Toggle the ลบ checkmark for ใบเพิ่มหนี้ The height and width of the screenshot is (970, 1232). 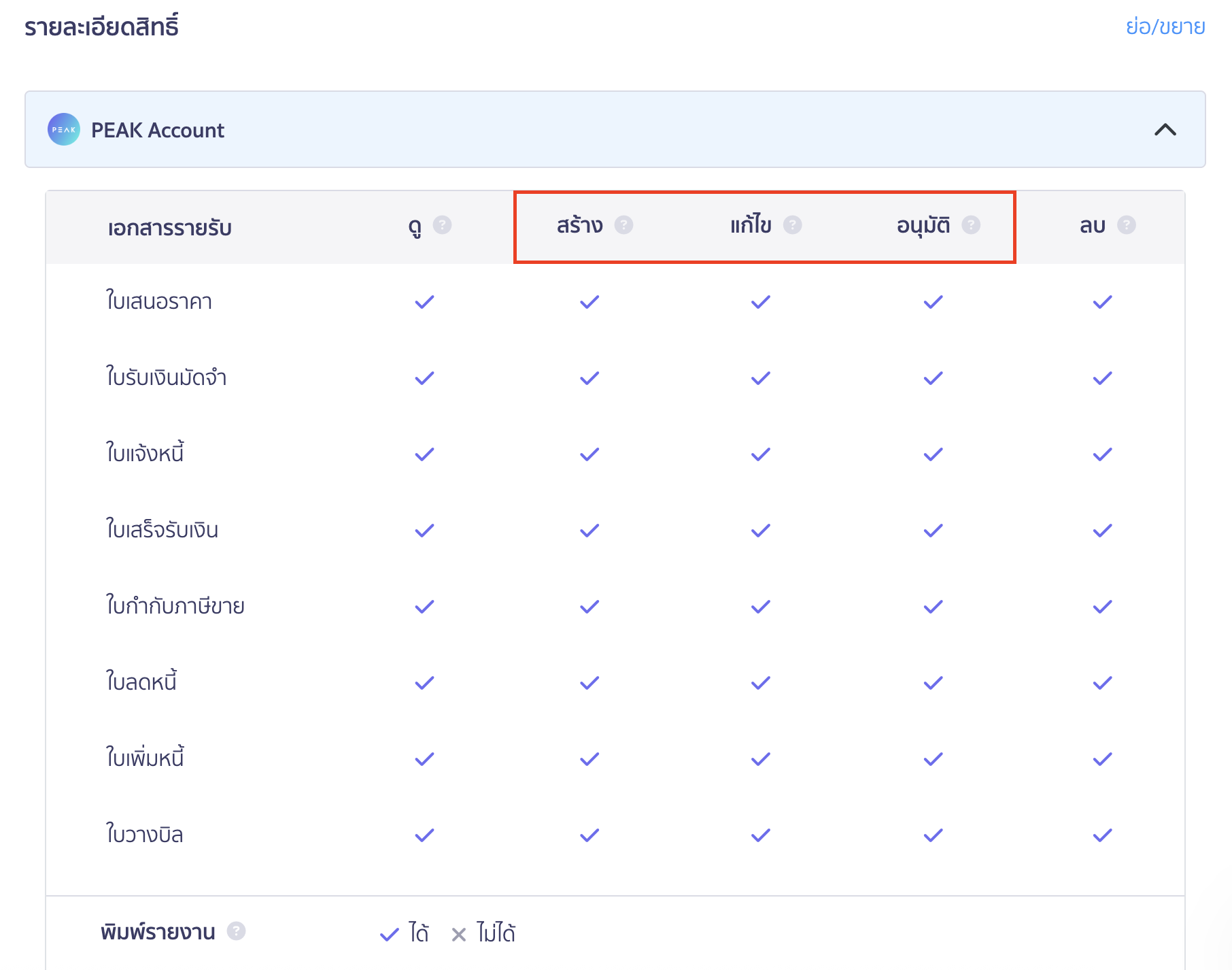point(1102,759)
